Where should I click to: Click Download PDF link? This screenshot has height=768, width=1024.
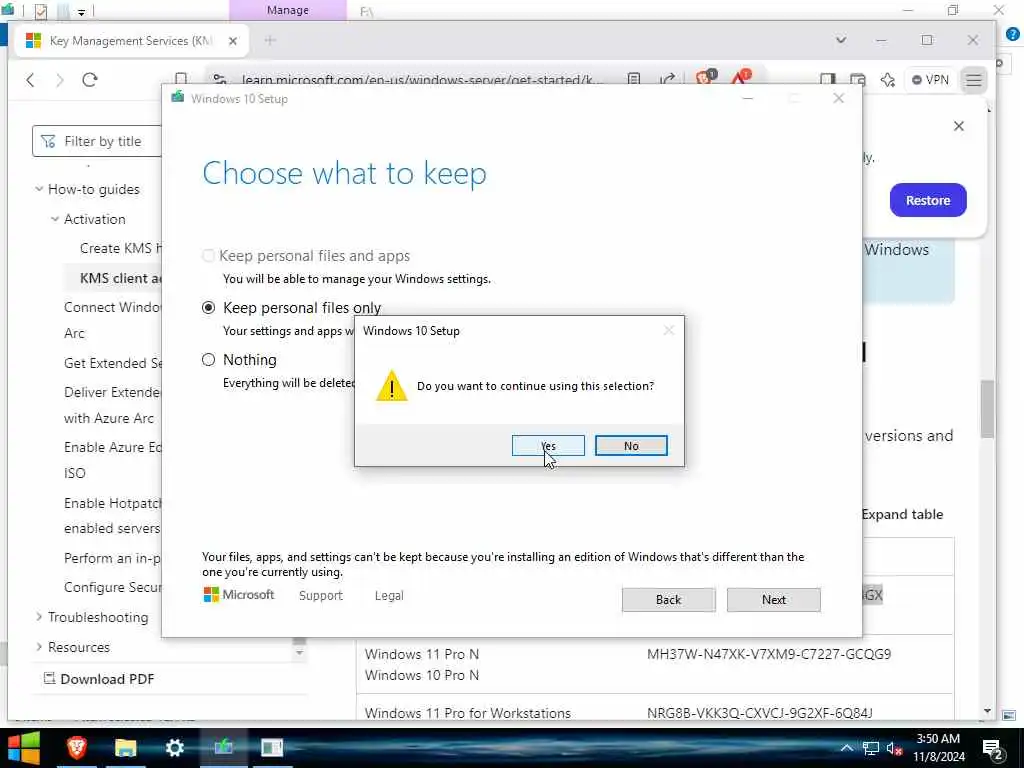(x=99, y=679)
